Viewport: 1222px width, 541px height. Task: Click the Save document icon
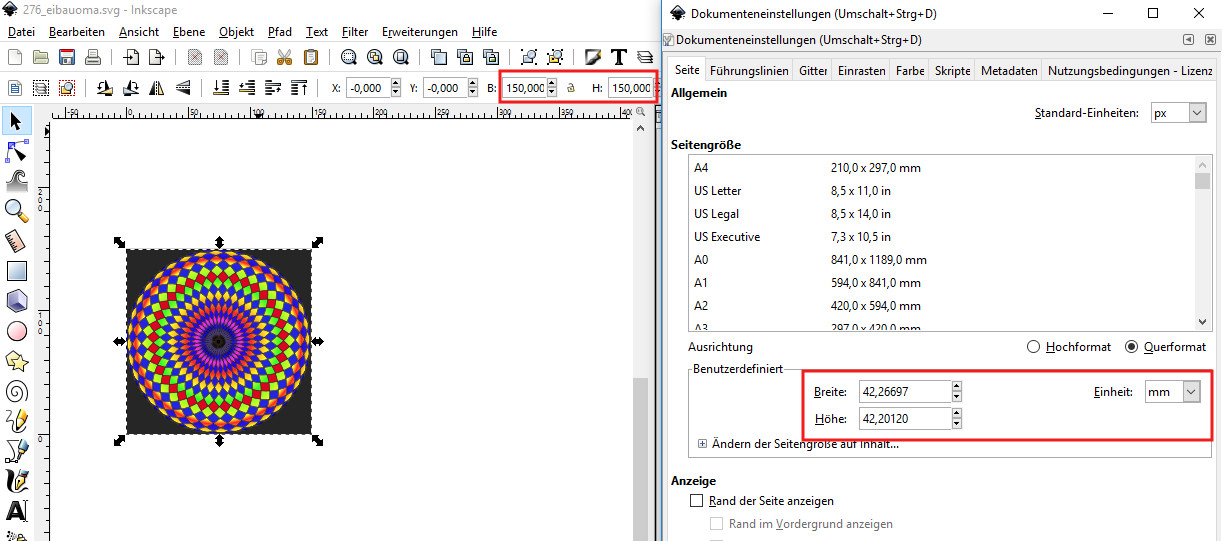(67, 57)
